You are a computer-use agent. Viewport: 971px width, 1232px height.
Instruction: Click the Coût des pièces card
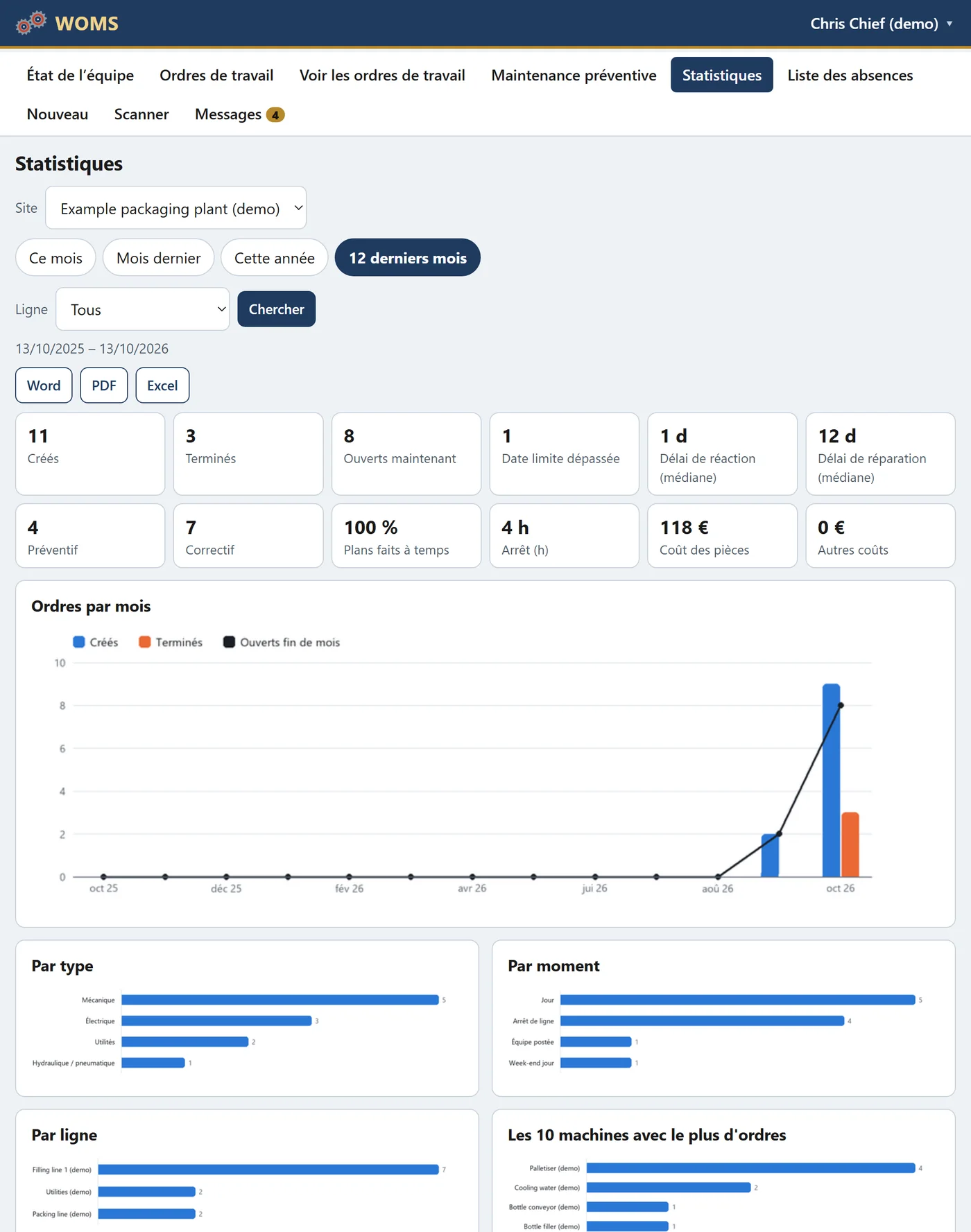tap(723, 536)
